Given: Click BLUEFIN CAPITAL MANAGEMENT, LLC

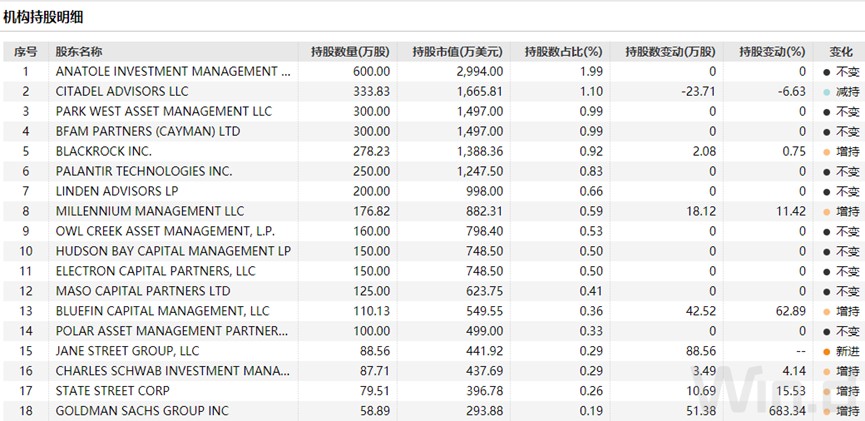Looking at the screenshot, I should coord(162,311).
